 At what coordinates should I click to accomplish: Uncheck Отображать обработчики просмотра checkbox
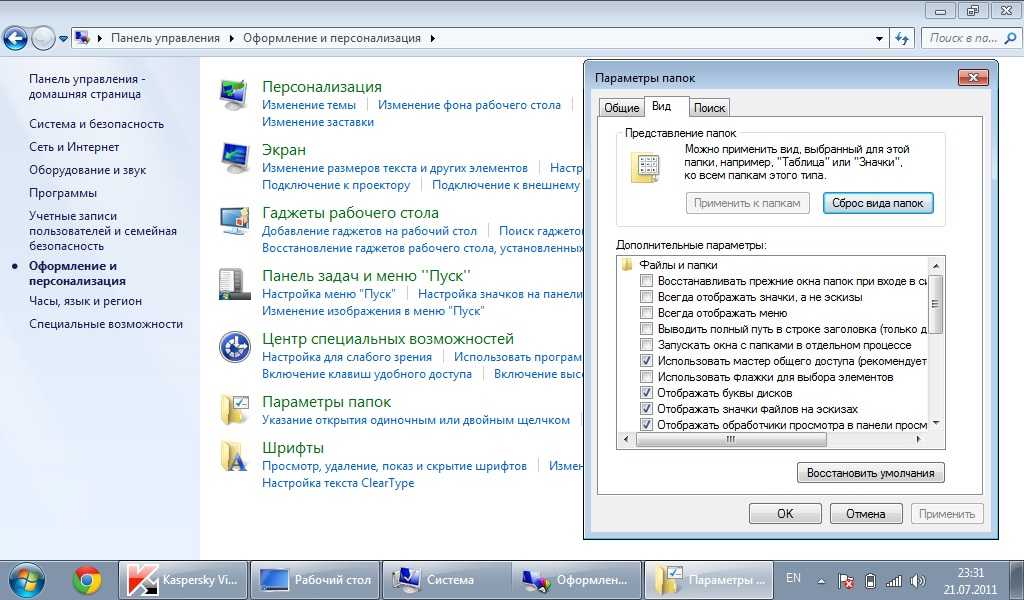point(646,425)
